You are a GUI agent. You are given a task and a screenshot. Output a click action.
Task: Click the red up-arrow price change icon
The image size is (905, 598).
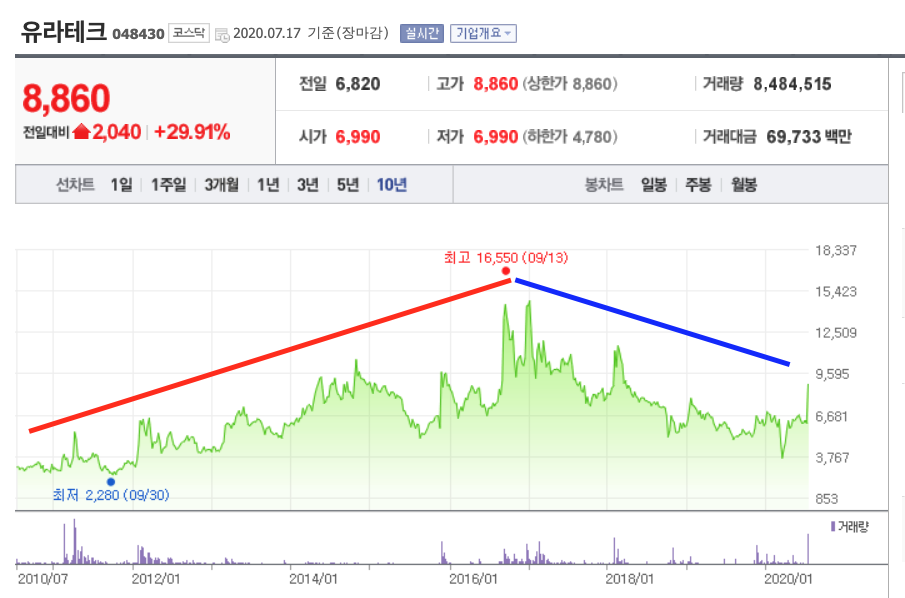pos(81,132)
